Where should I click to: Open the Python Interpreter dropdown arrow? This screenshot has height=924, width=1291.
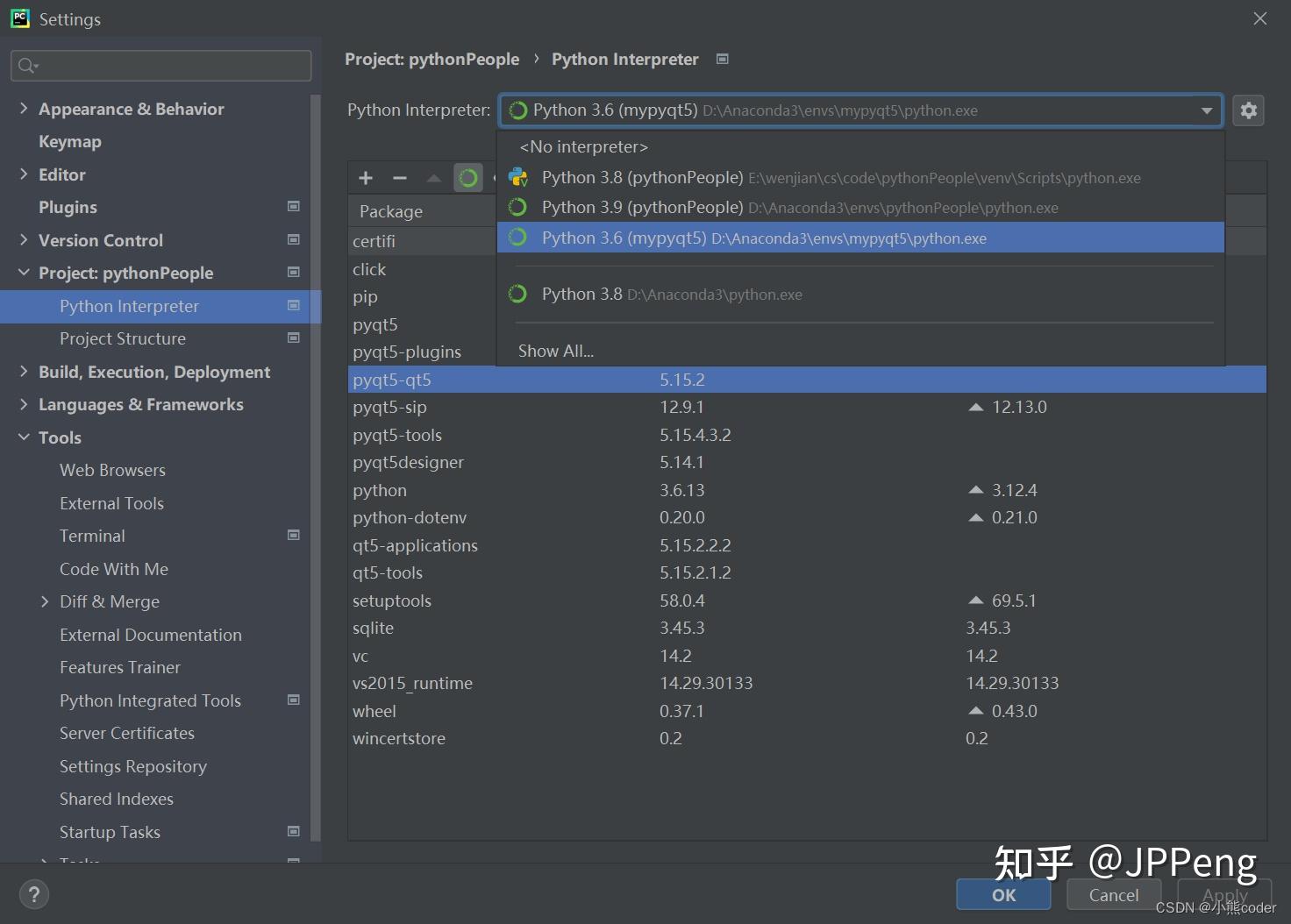1208,110
